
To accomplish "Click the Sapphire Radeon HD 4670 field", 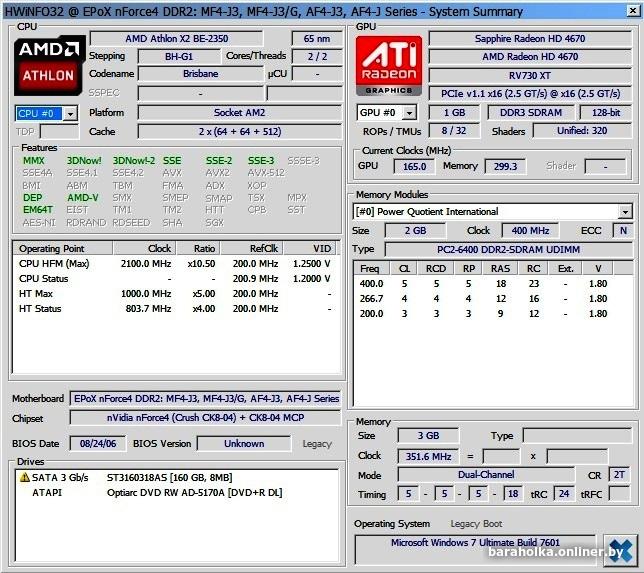I will [x=530, y=38].
